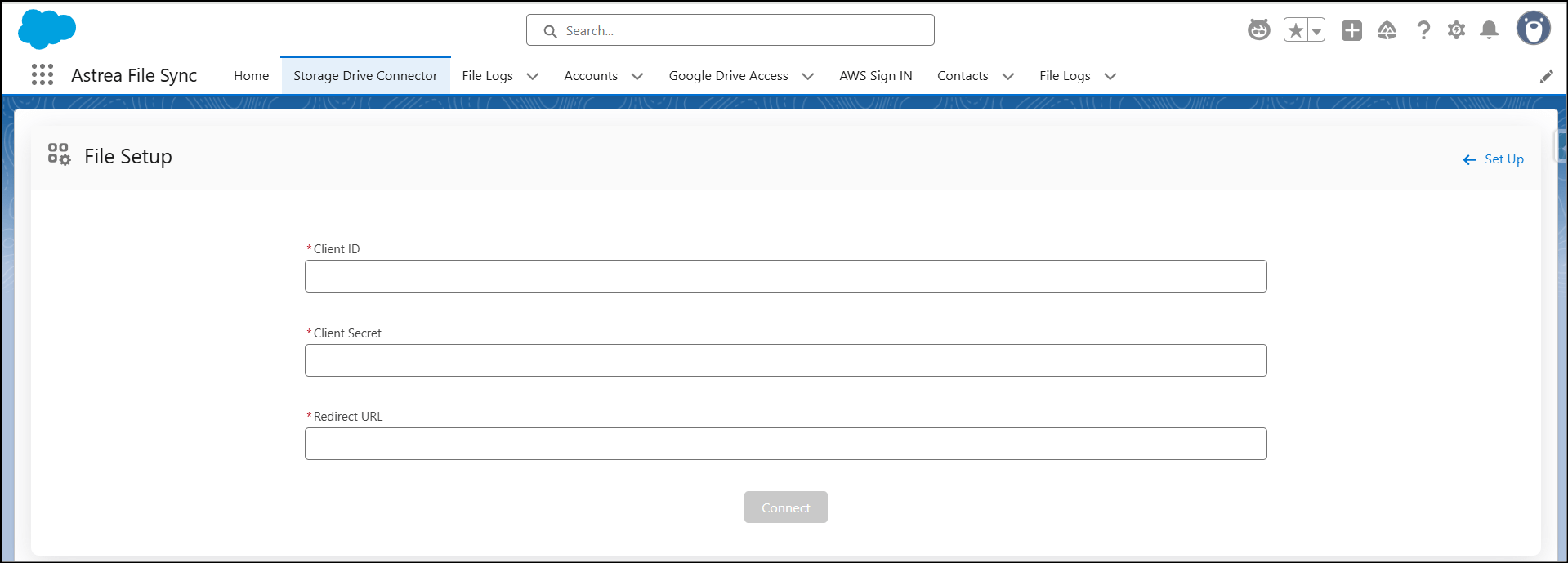Open Trailhead learning icon
1568x563 pixels.
[x=1387, y=30]
